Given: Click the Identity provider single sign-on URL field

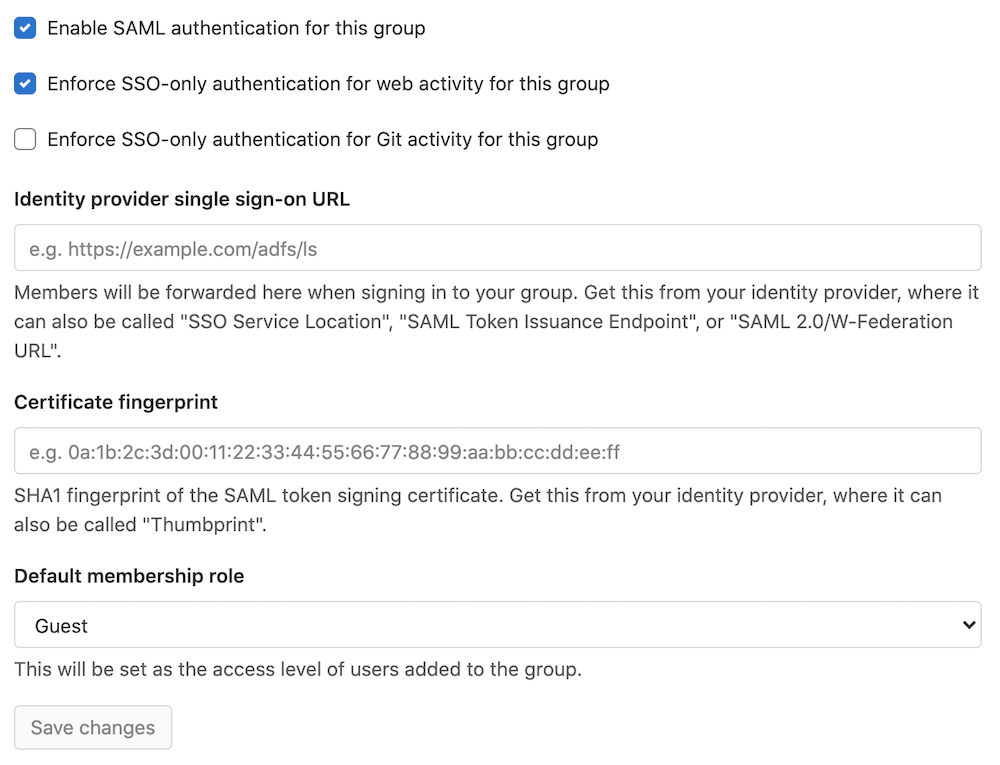Looking at the screenshot, I should [497, 247].
